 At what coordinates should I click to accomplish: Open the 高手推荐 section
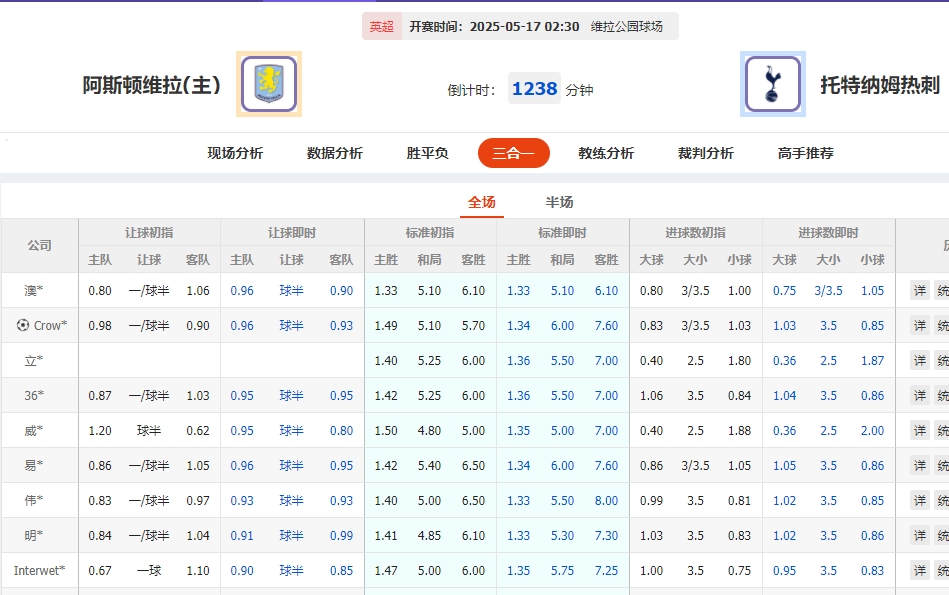click(x=805, y=153)
